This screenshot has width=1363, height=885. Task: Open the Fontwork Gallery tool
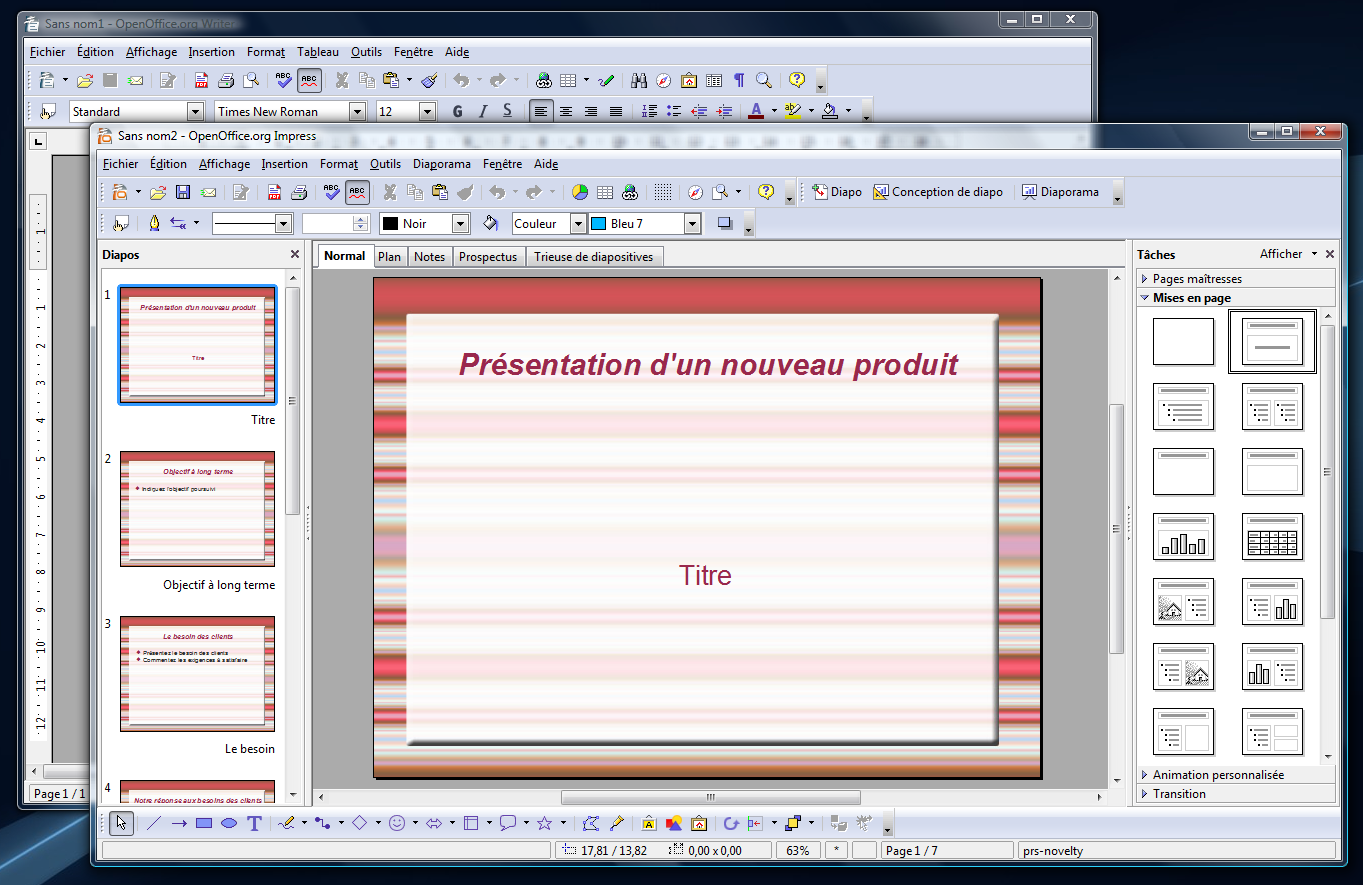pyautogui.click(x=649, y=823)
